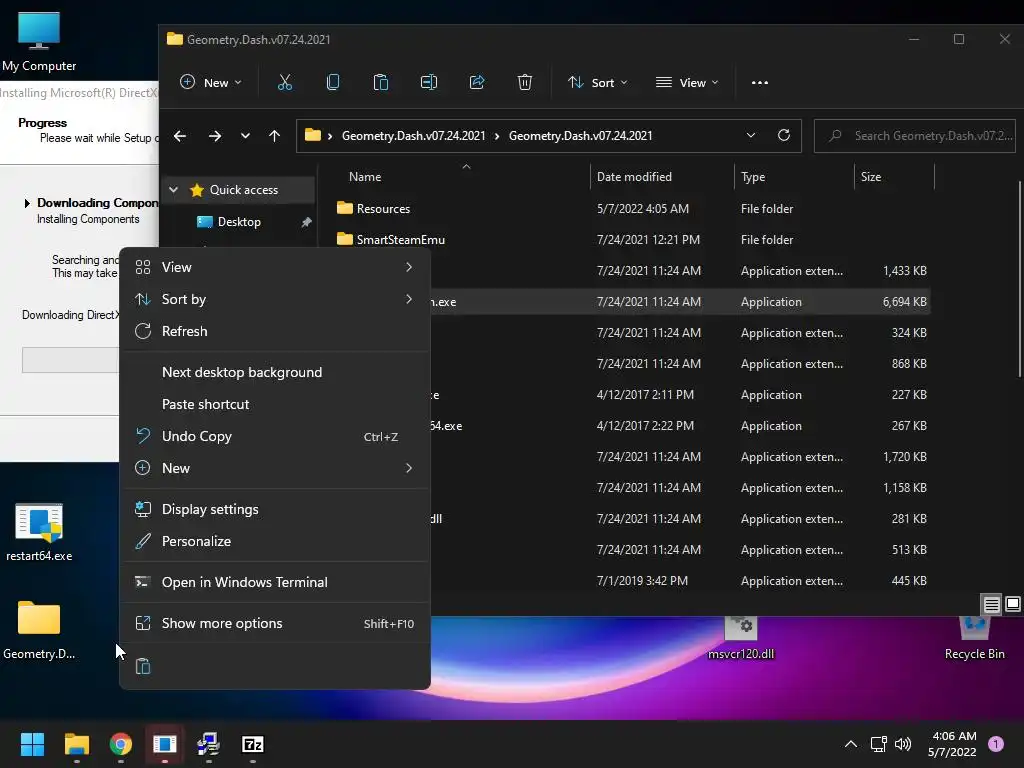Open the Windows Start button
This screenshot has height=768, width=1024.
(x=32, y=744)
